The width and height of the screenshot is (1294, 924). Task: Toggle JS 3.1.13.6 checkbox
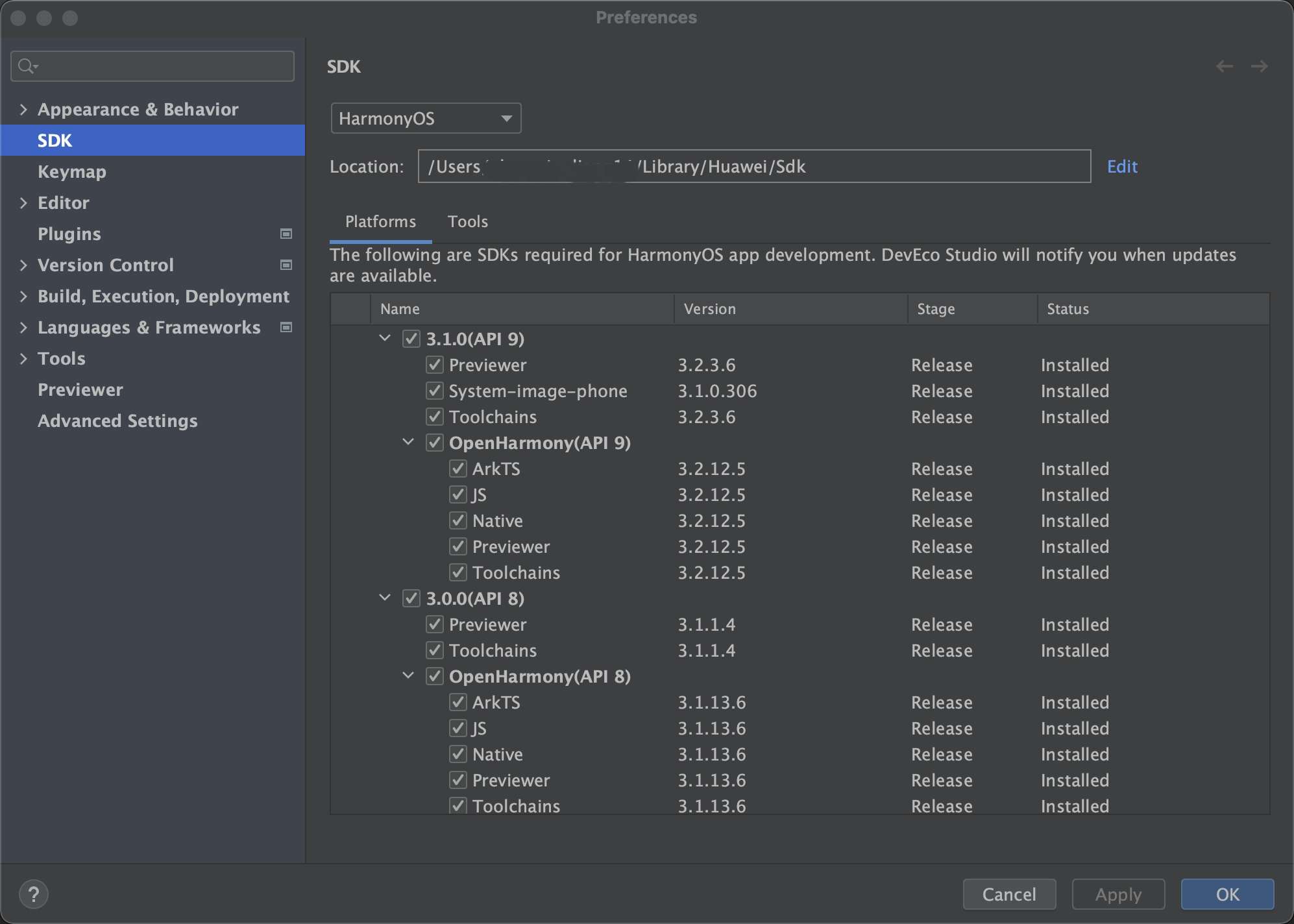(x=458, y=728)
